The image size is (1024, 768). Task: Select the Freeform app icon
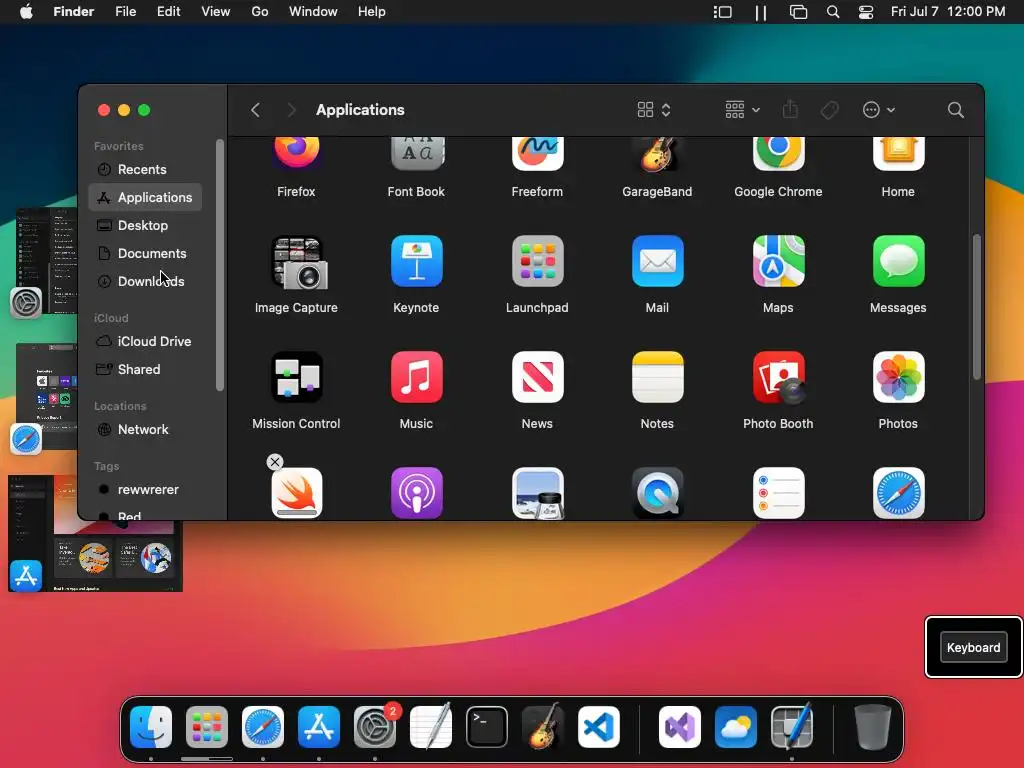coord(537,153)
